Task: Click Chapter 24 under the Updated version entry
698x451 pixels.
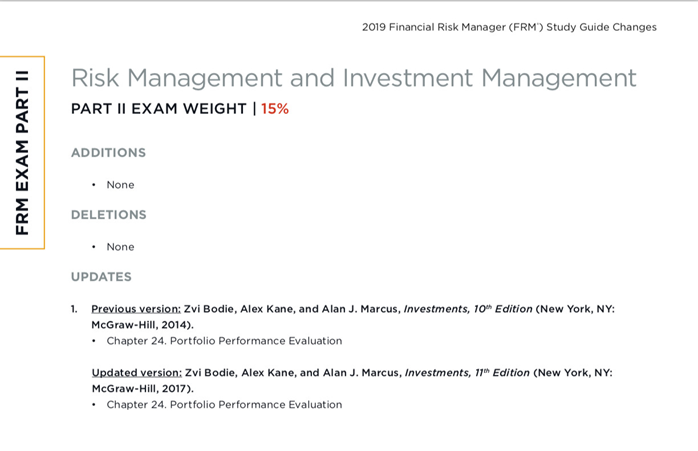Action: [224, 405]
